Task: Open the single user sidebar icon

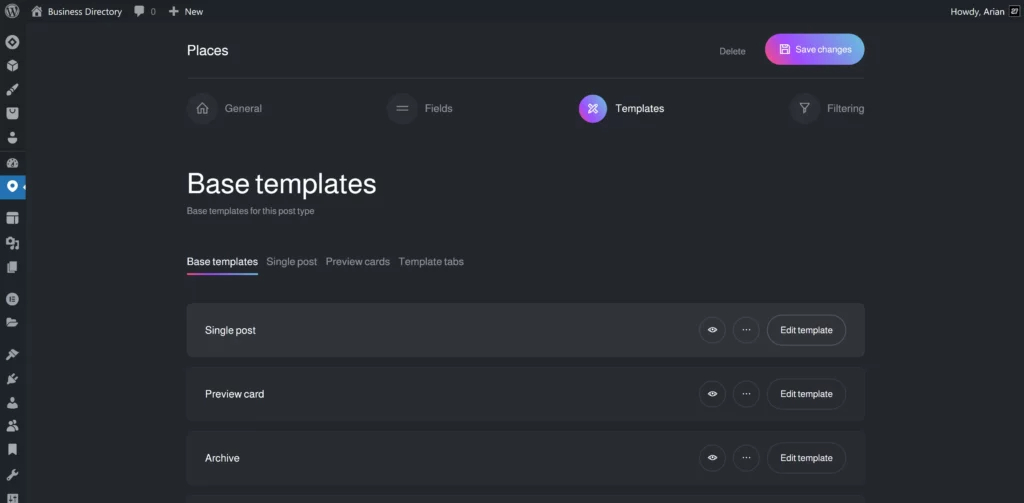Action: (12, 402)
